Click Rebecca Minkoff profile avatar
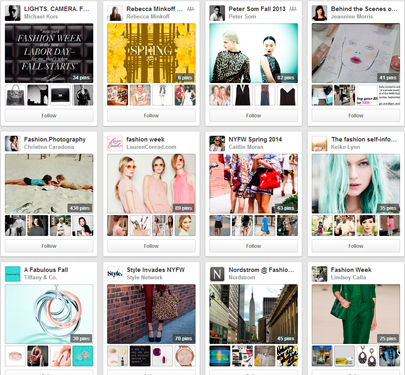 (115, 13)
